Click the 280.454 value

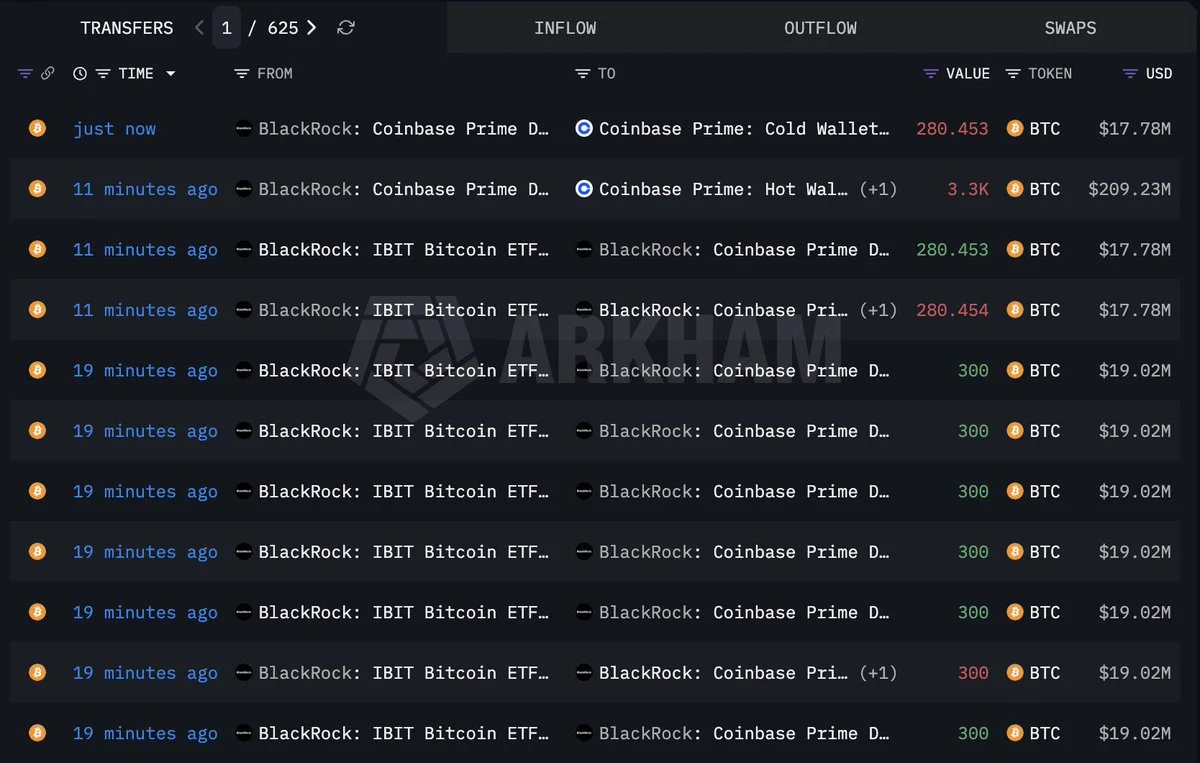(x=952, y=310)
